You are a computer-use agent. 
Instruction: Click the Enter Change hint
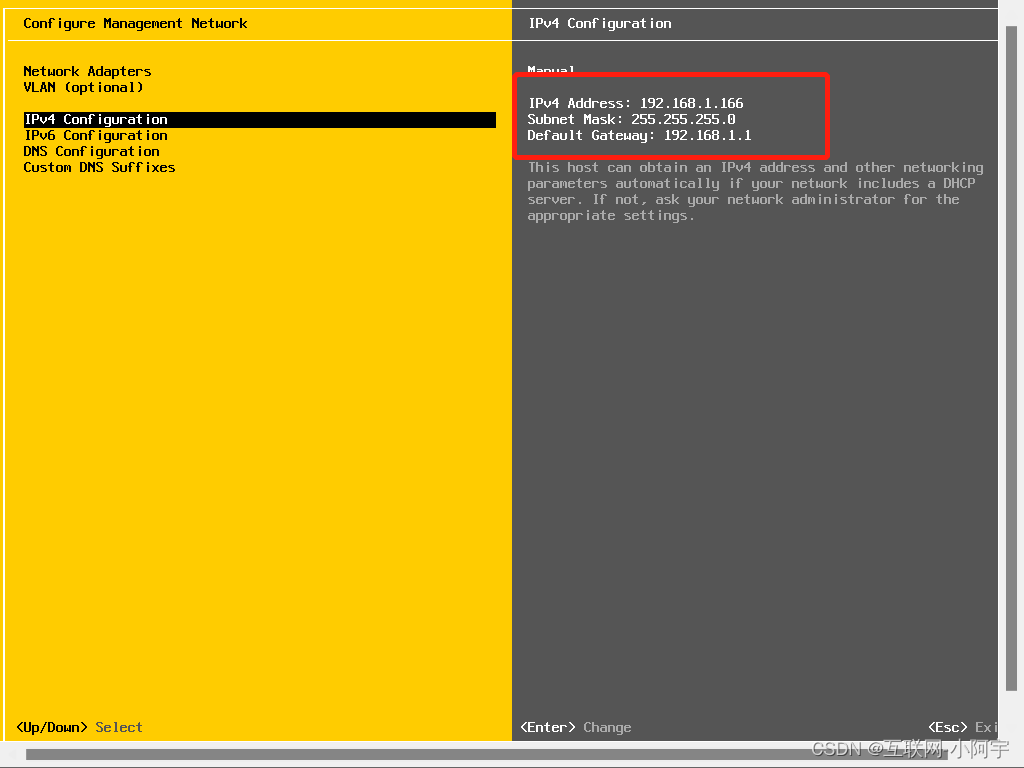click(x=575, y=728)
